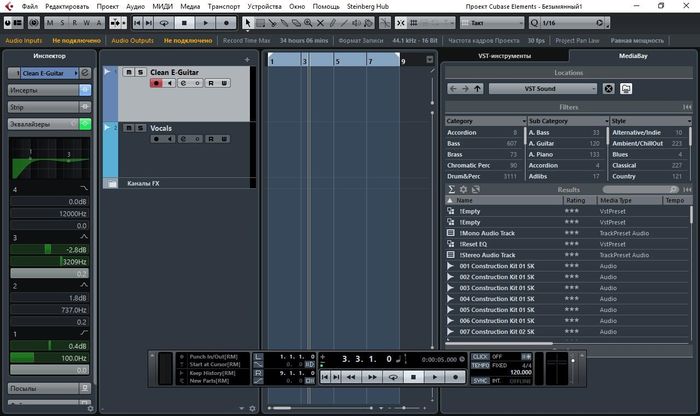Image resolution: width=700 pixels, height=416 pixels.
Task: Mute the Clean E-Guitar track
Action: pos(129,72)
